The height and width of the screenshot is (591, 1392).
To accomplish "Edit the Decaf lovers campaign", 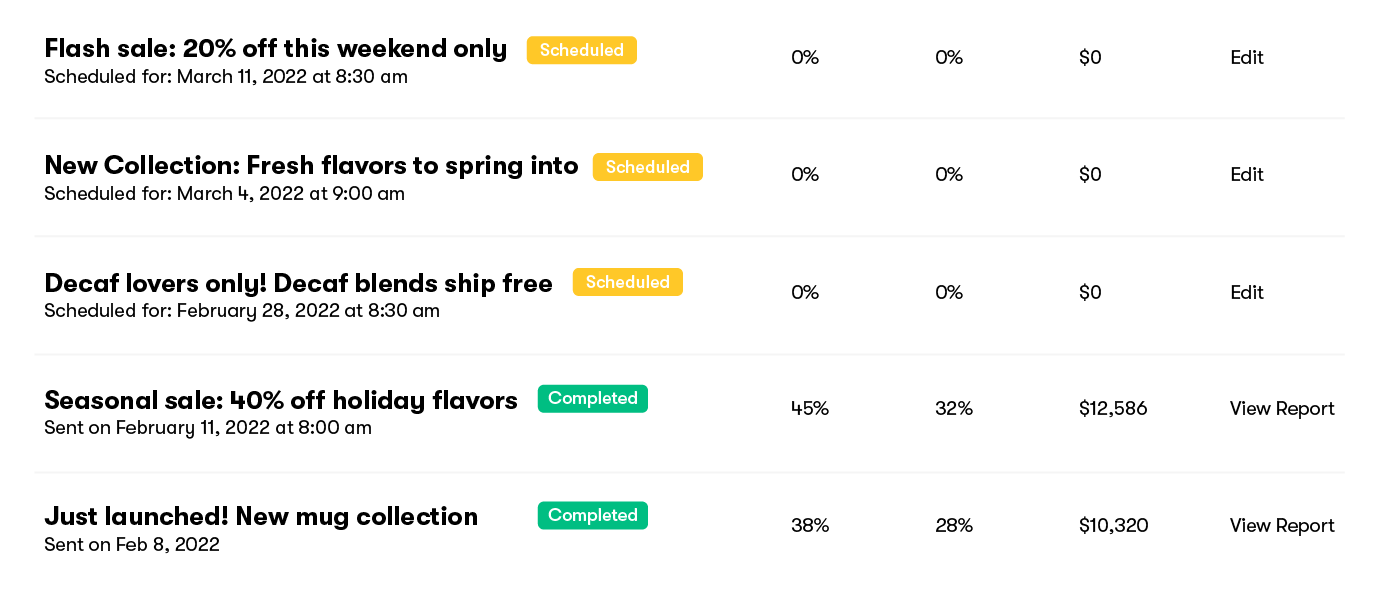I will (x=1247, y=293).
